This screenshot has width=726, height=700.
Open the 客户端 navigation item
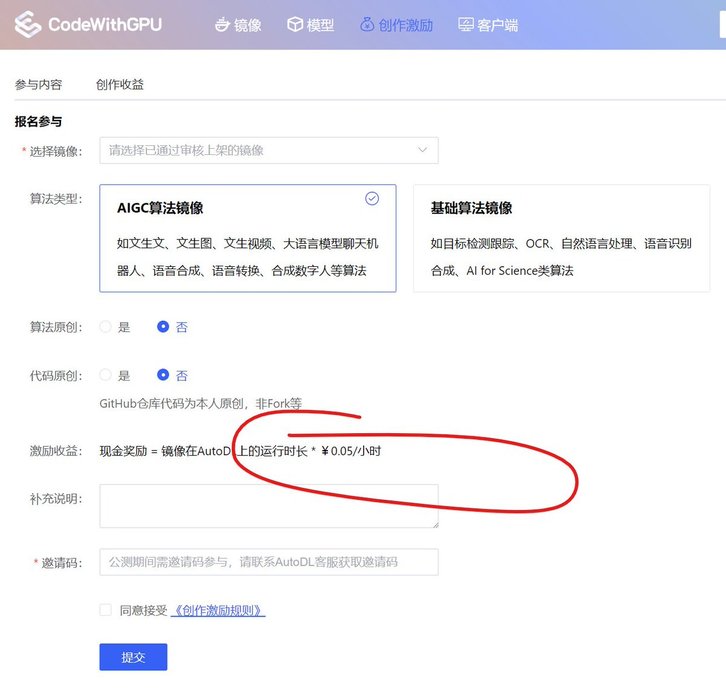coord(488,25)
